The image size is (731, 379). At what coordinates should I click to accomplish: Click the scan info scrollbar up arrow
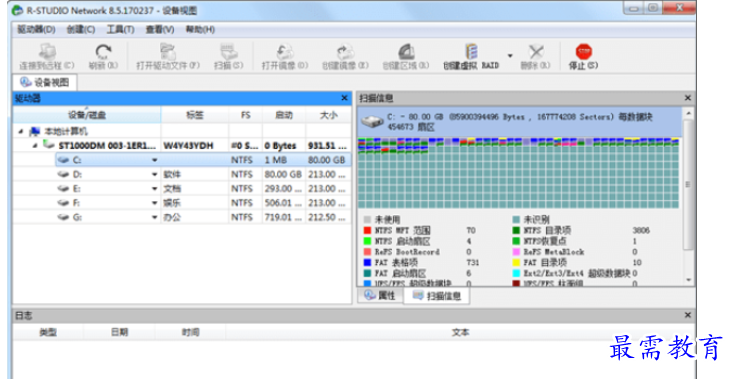pyautogui.click(x=689, y=113)
